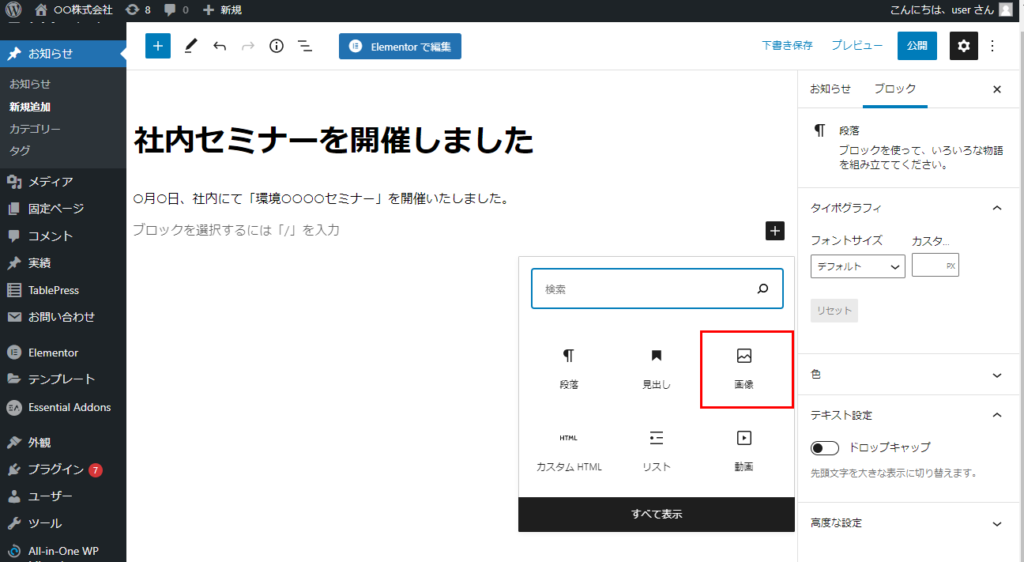Insert a 見出し (heading) block

[656, 368]
